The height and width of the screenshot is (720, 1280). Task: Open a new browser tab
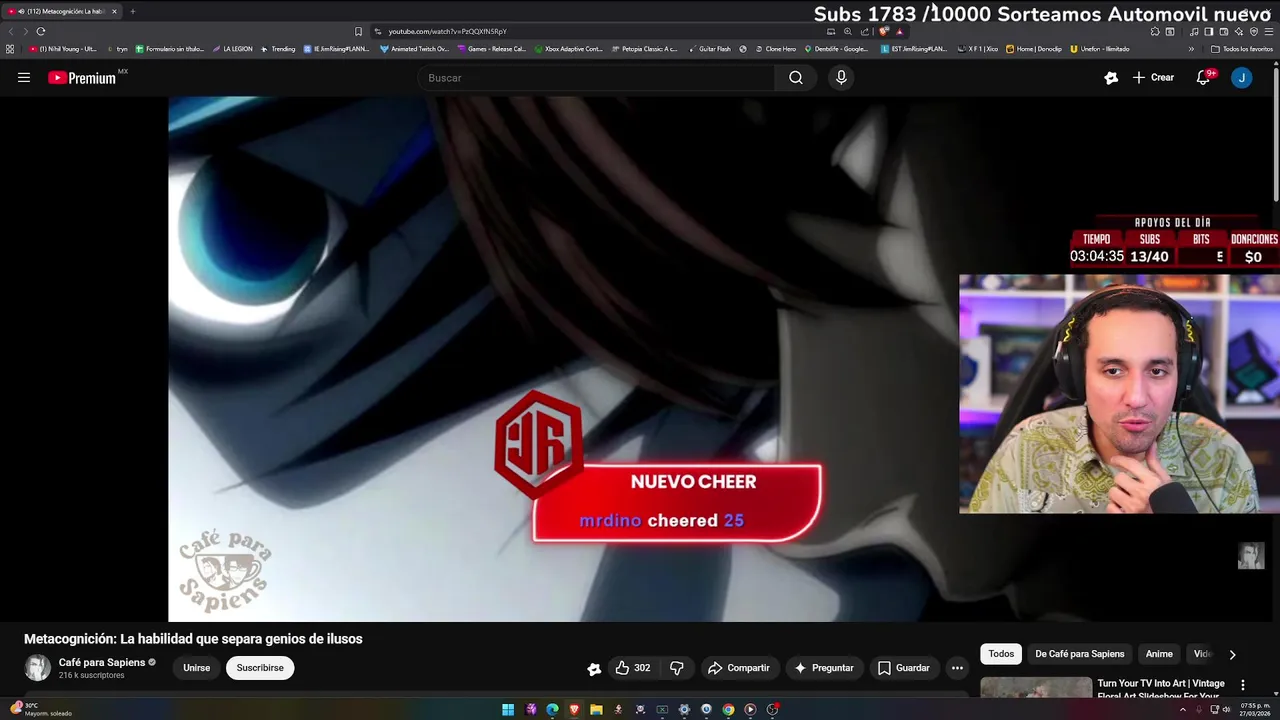[x=132, y=11]
